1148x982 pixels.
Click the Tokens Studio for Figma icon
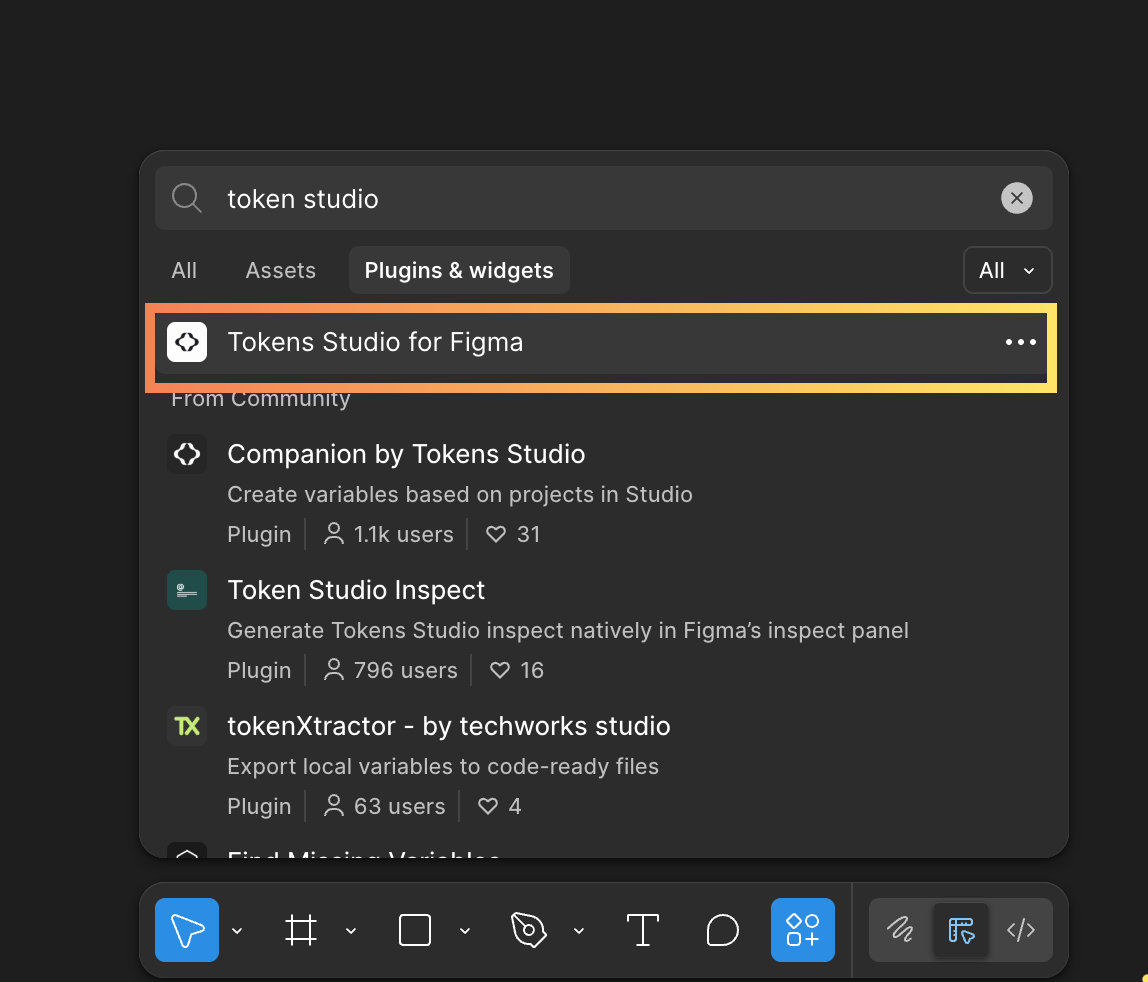point(187,342)
